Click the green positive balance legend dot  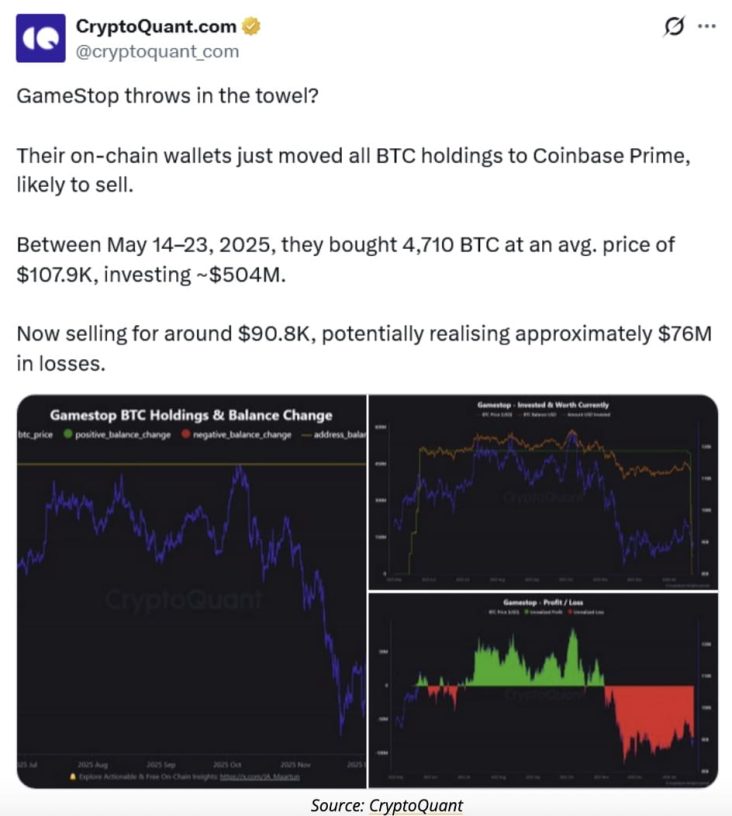(67, 434)
